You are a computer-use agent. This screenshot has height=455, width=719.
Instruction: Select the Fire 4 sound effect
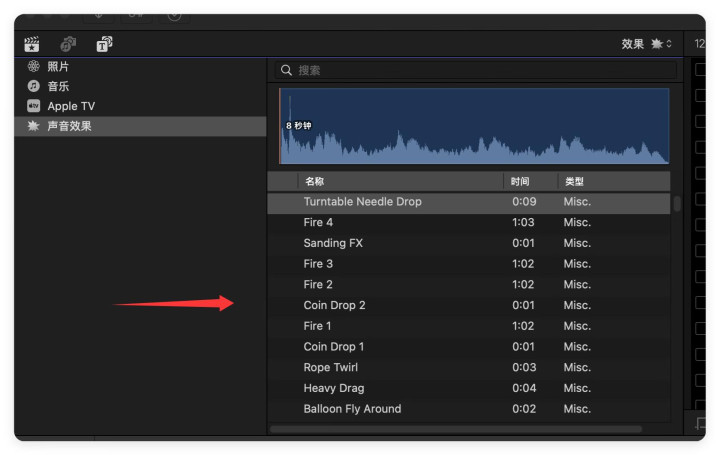coord(469,222)
